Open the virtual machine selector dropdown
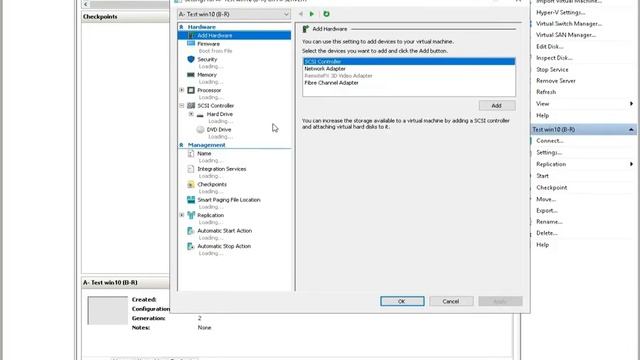The width and height of the screenshot is (640, 360). pos(234,14)
